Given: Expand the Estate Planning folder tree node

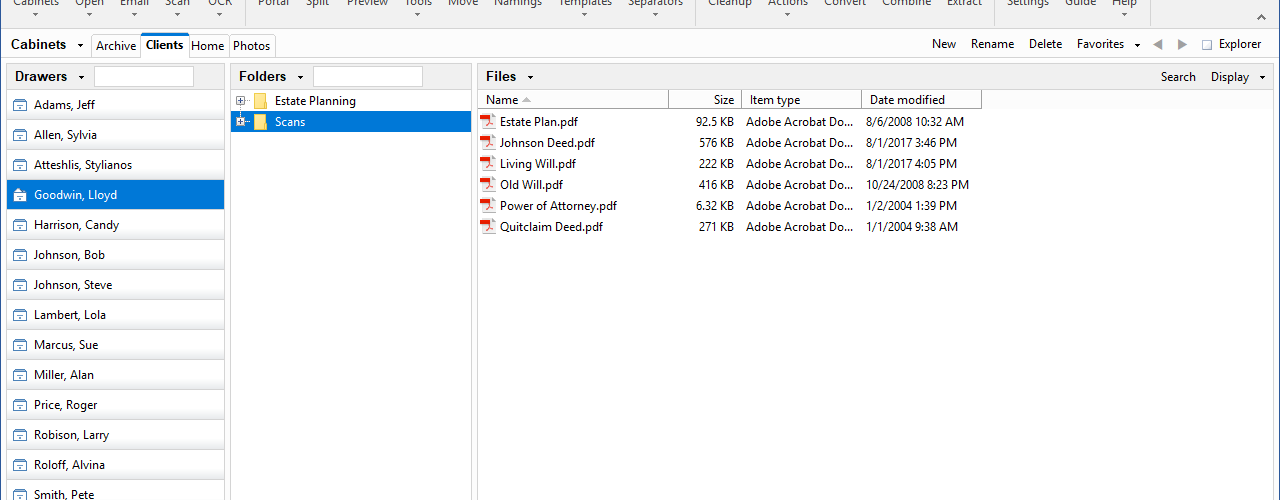Looking at the screenshot, I should coord(241,101).
